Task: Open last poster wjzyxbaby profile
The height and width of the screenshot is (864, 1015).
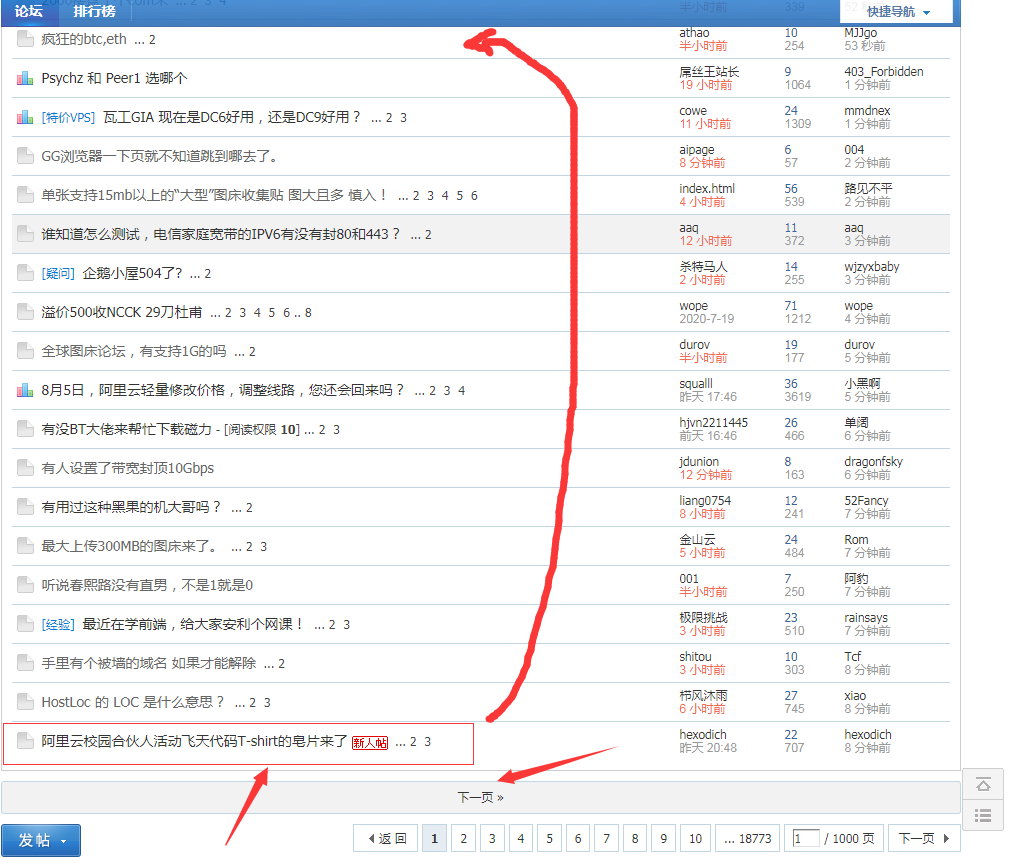Action: (x=871, y=267)
